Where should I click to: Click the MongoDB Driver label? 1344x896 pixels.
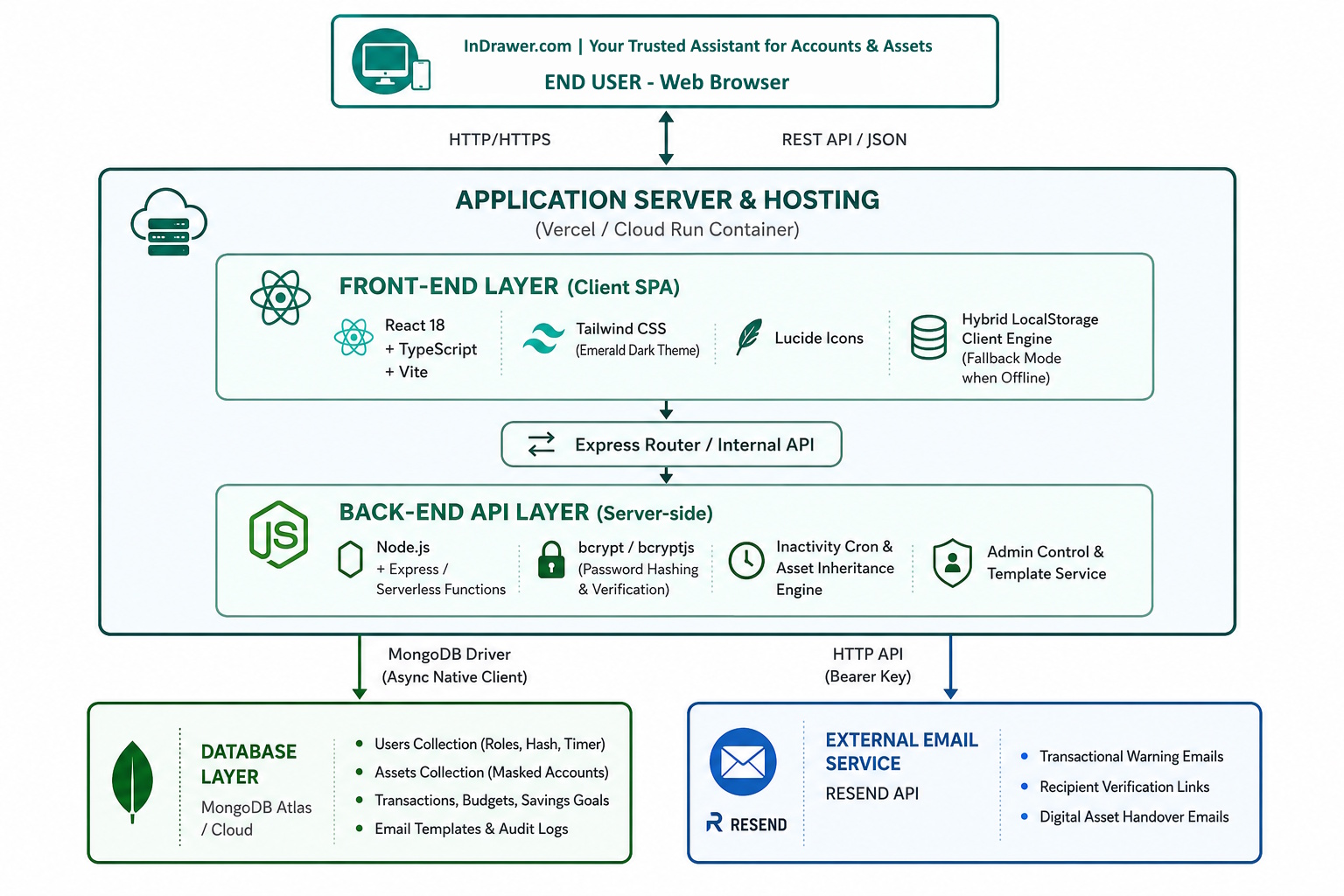449,654
